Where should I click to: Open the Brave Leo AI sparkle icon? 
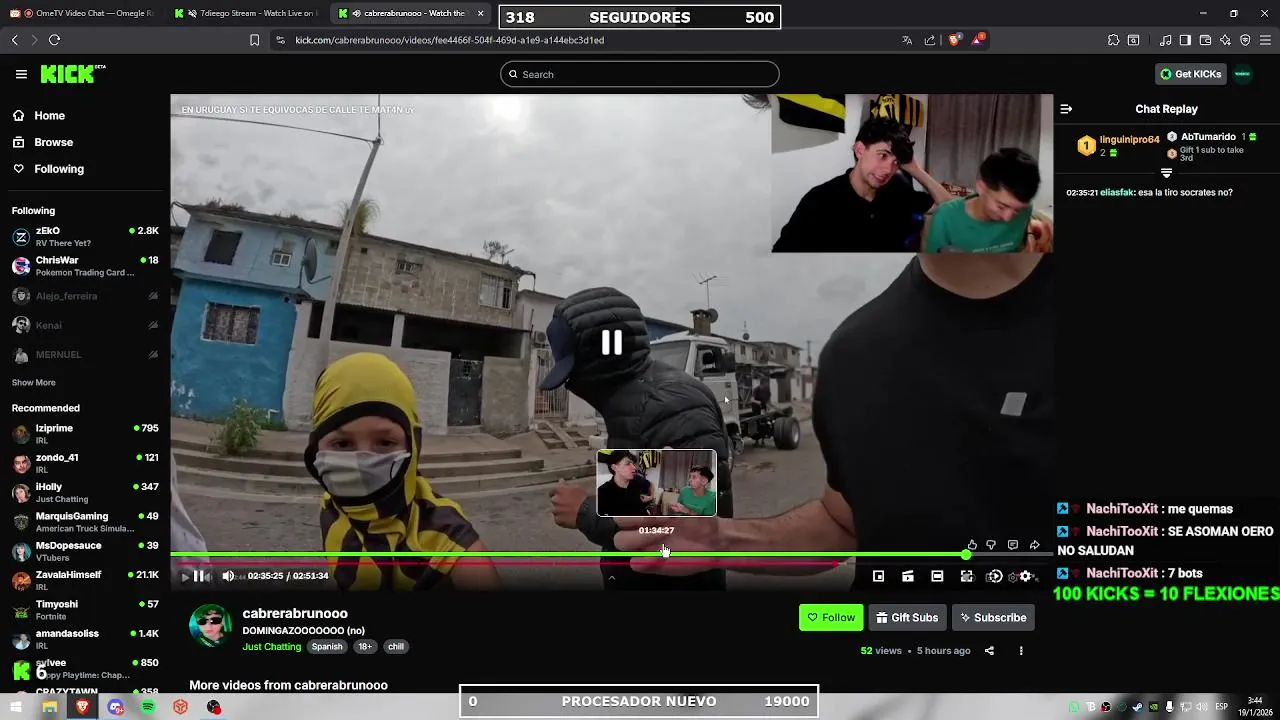point(1225,40)
